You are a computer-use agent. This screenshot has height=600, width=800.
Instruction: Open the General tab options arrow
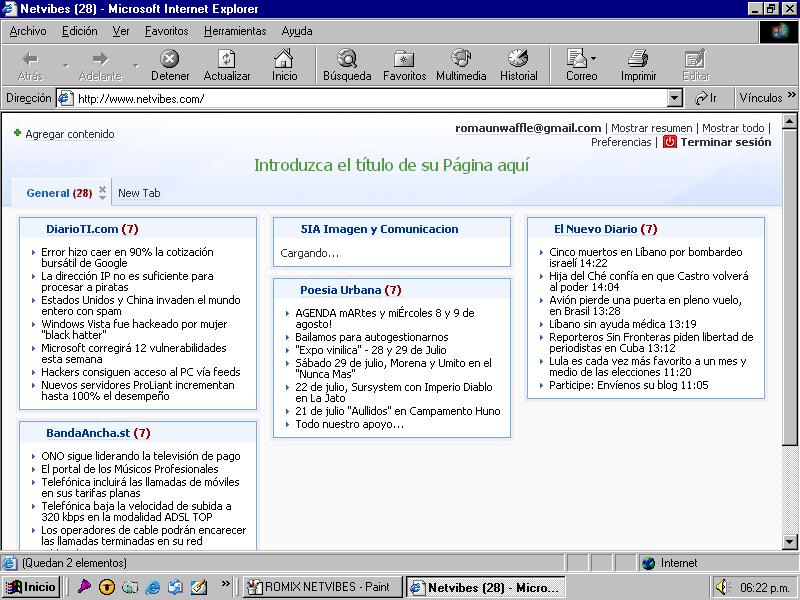click(x=103, y=197)
